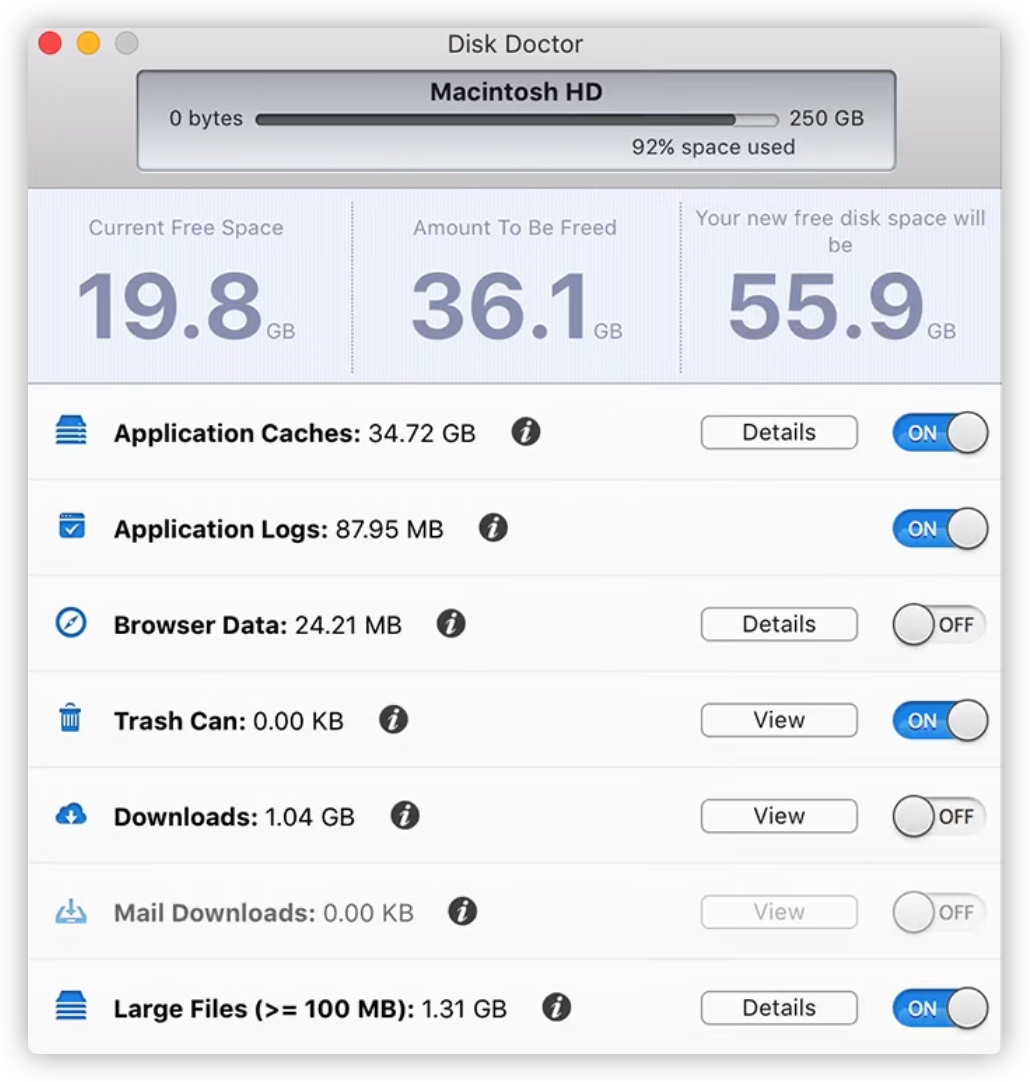The image size is (1030, 1082).
Task: Click the 36.1 GB amount to be freed
Action: (517, 306)
